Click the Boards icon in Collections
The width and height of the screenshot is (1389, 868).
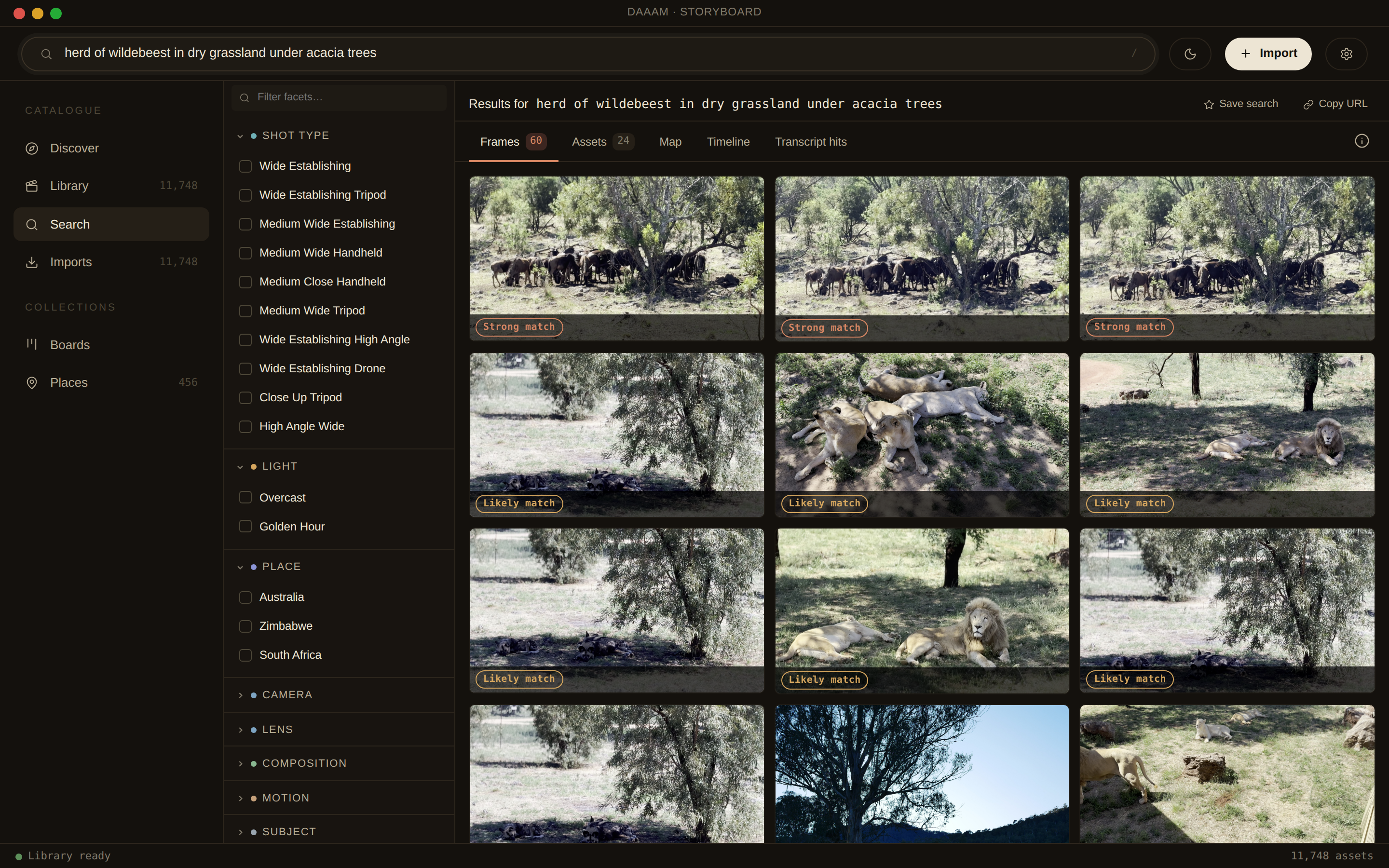pos(32,344)
